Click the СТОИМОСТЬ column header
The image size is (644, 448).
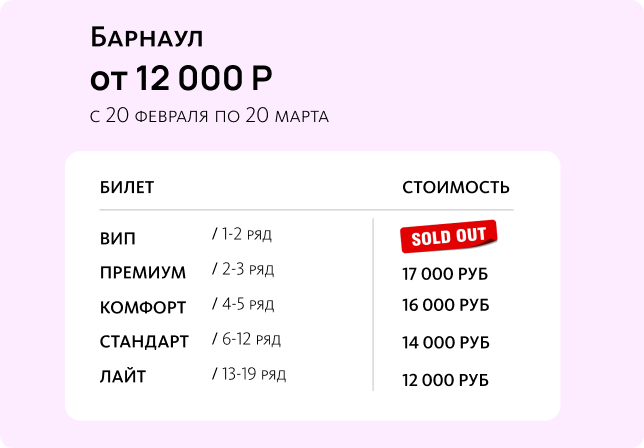tap(455, 187)
